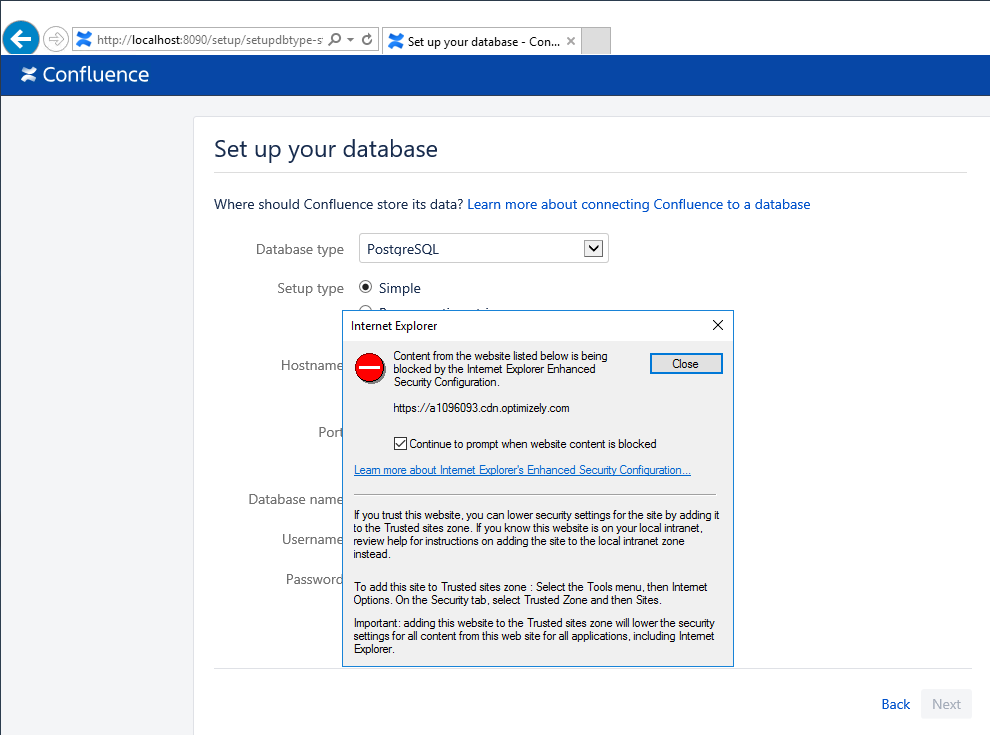
Task: Click the Back link at the bottom
Action: tap(895, 704)
